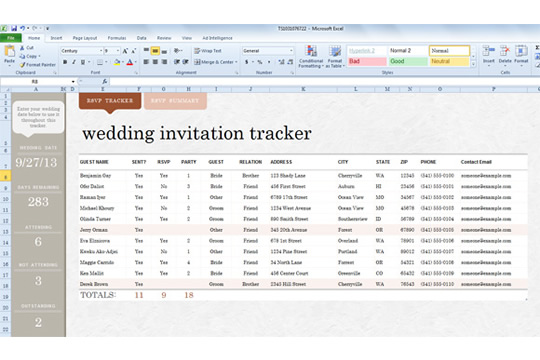Screen dimensions: 540x360
Task: Apply the Bad cell style
Action: [367, 62]
